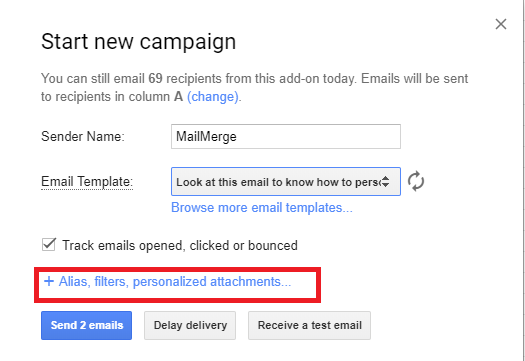Click the plus icon beside Alias, filters
Viewport: 525px width, 361px height.
pos(49,281)
